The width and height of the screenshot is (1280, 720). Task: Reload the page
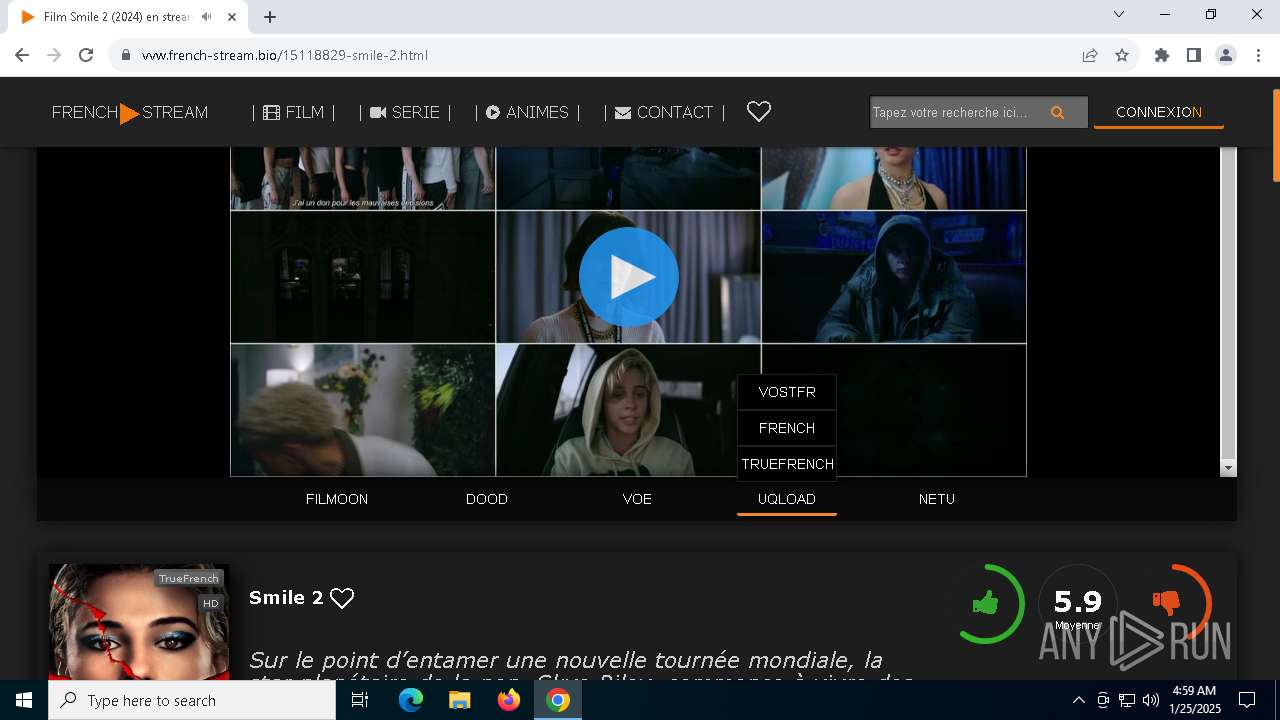86,55
